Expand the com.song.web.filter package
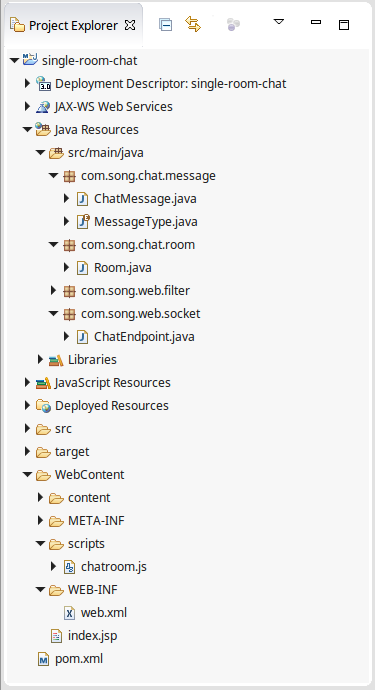Image resolution: width=375 pixels, height=690 pixels. pyautogui.click(x=54, y=290)
